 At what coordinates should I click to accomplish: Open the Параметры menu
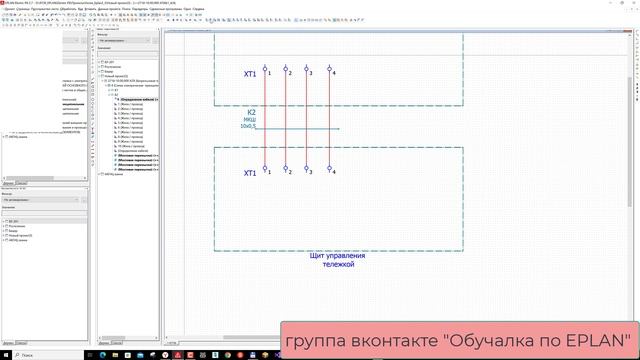pyautogui.click(x=140, y=9)
